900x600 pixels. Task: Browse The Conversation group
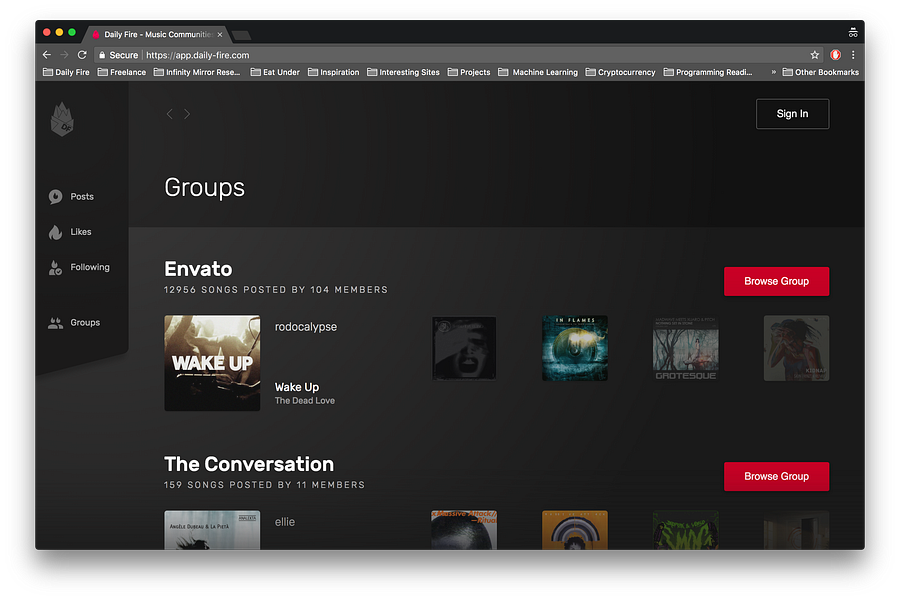(x=776, y=477)
